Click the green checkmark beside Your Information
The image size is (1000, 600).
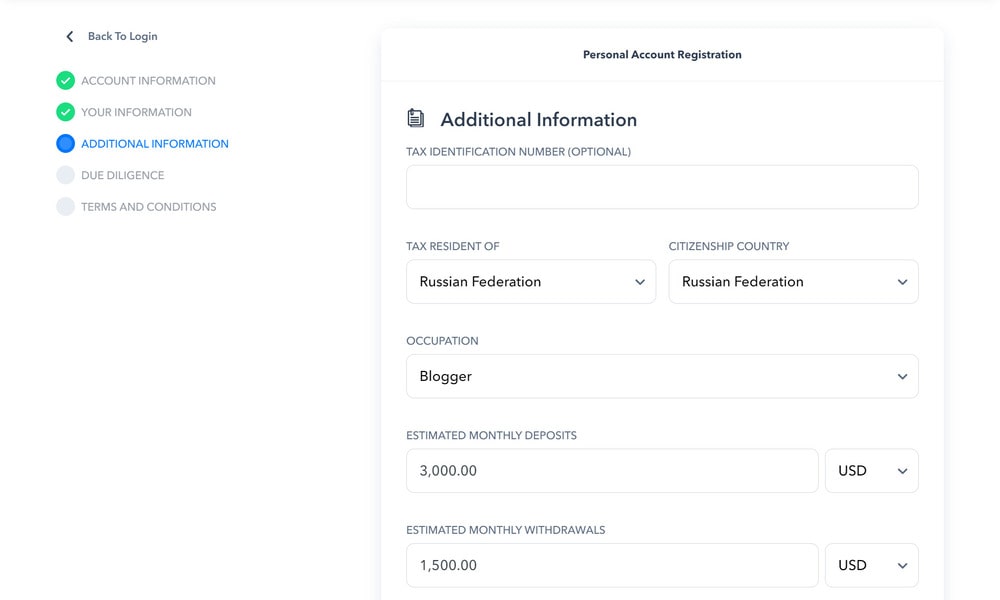[x=66, y=112]
